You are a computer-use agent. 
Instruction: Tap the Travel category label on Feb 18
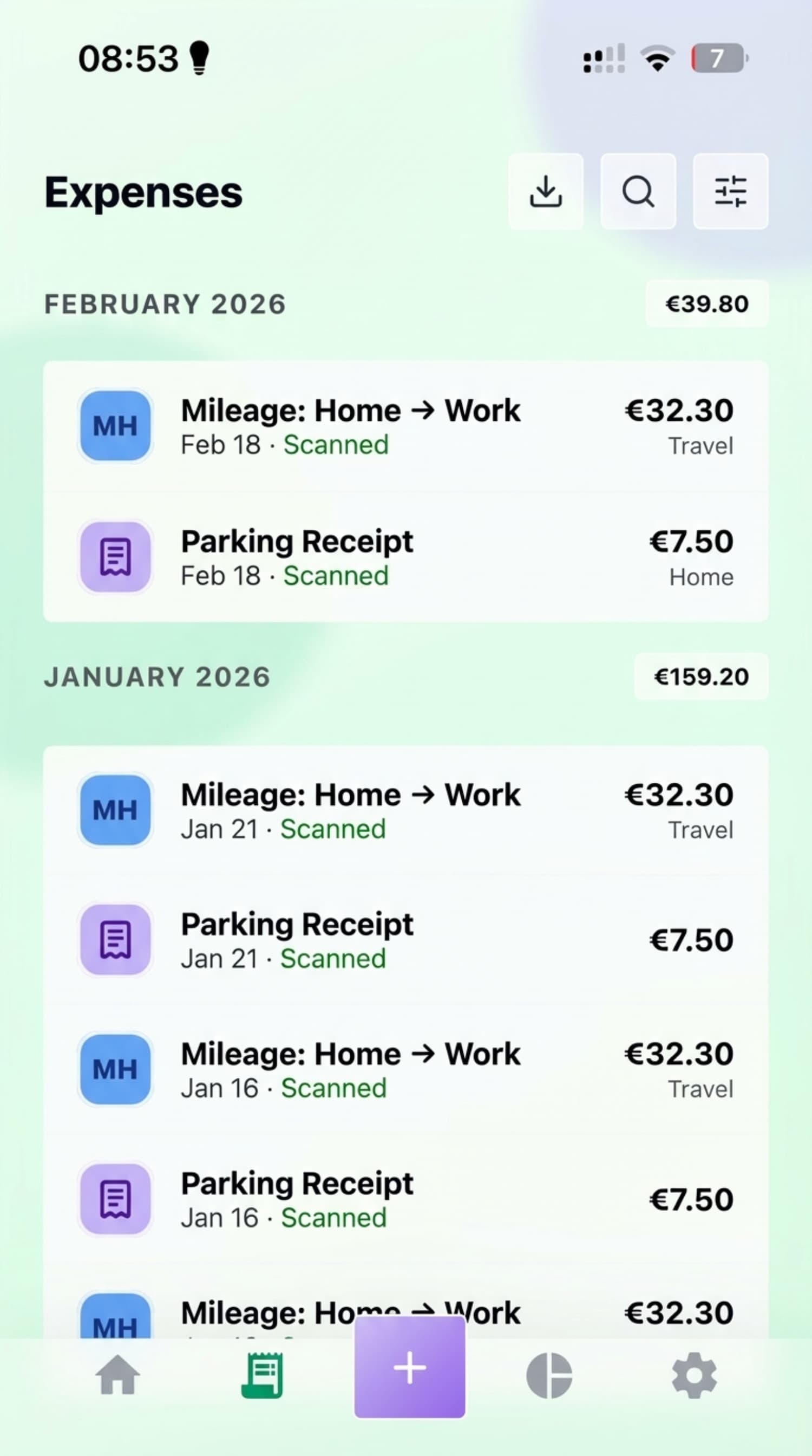[699, 445]
